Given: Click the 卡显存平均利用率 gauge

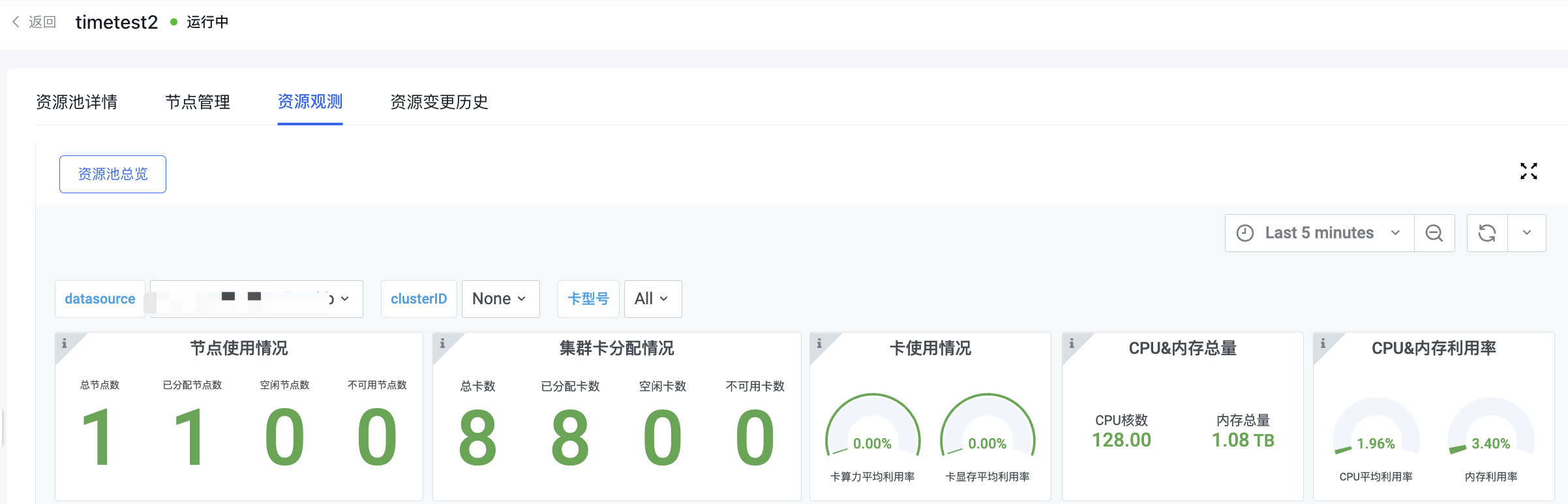Looking at the screenshot, I should pyautogui.click(x=988, y=426).
